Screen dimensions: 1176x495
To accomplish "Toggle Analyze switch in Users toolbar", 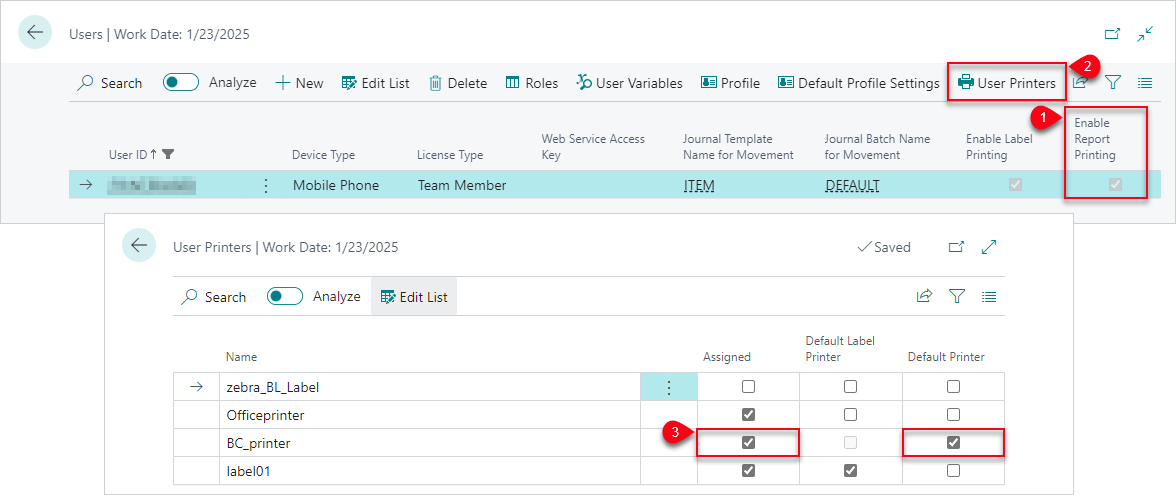I will click(181, 83).
